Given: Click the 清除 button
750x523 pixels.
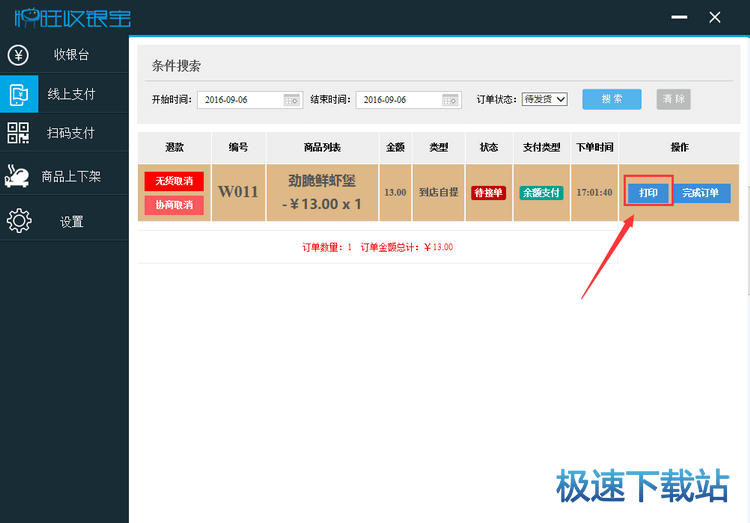Looking at the screenshot, I should [x=673, y=100].
